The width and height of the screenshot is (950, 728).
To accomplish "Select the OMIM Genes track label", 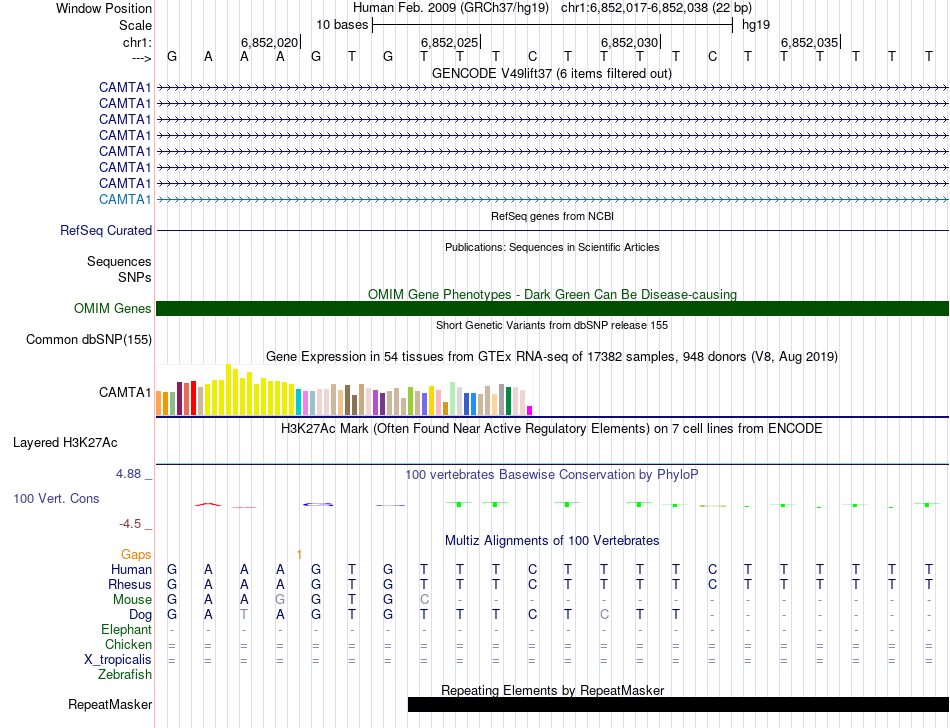I will [112, 309].
